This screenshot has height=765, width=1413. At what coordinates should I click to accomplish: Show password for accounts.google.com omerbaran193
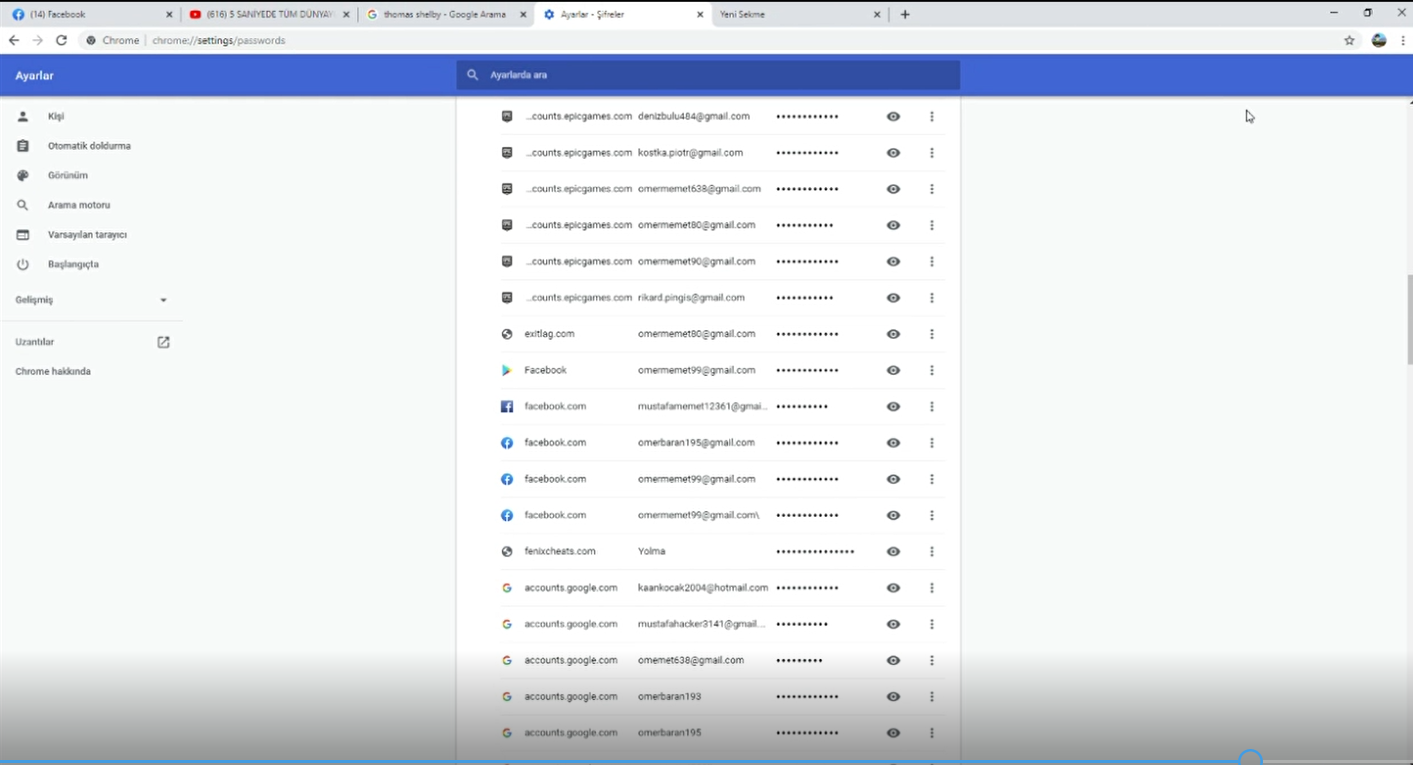893,697
